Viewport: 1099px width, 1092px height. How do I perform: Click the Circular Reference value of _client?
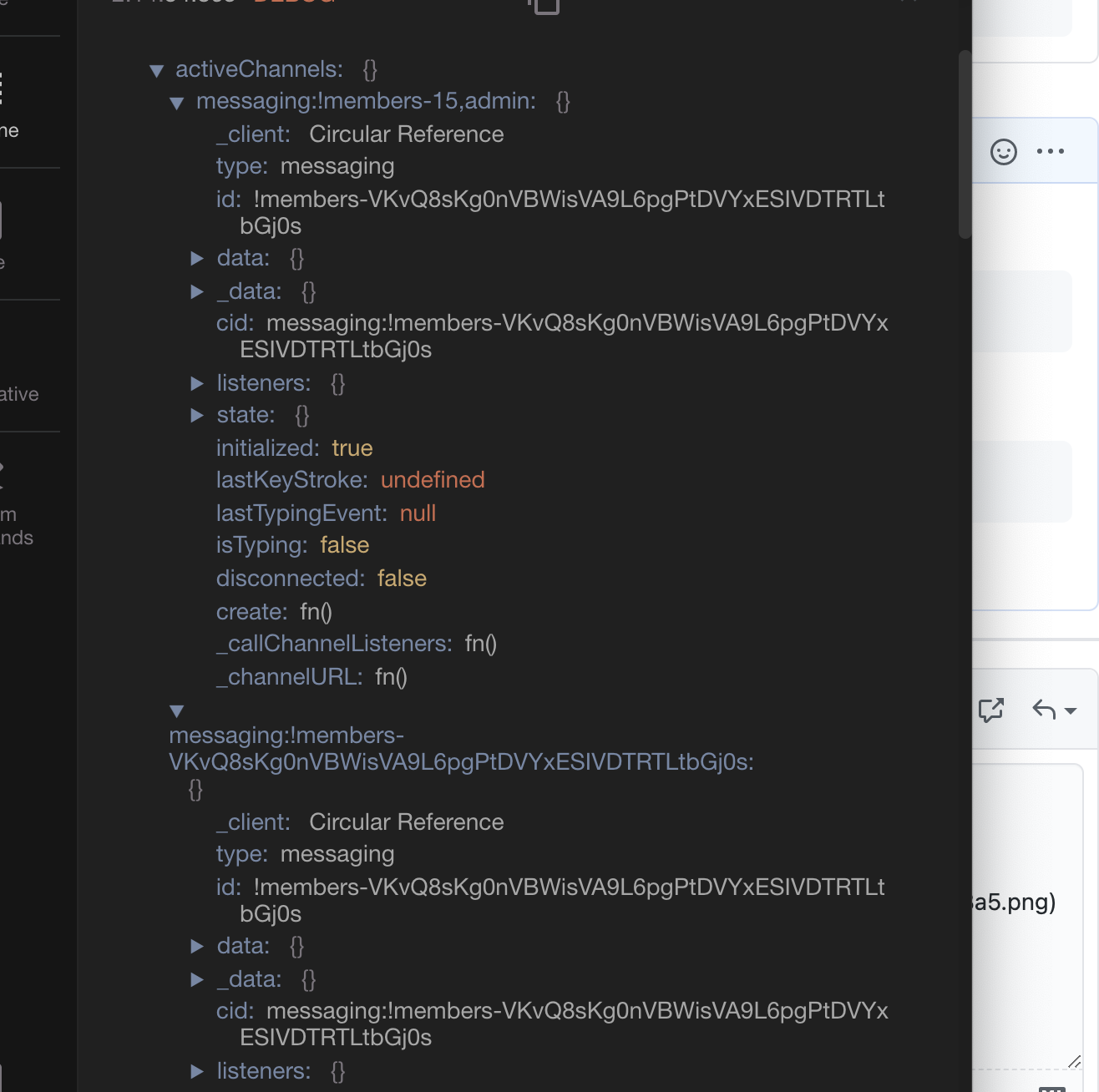coord(407,134)
